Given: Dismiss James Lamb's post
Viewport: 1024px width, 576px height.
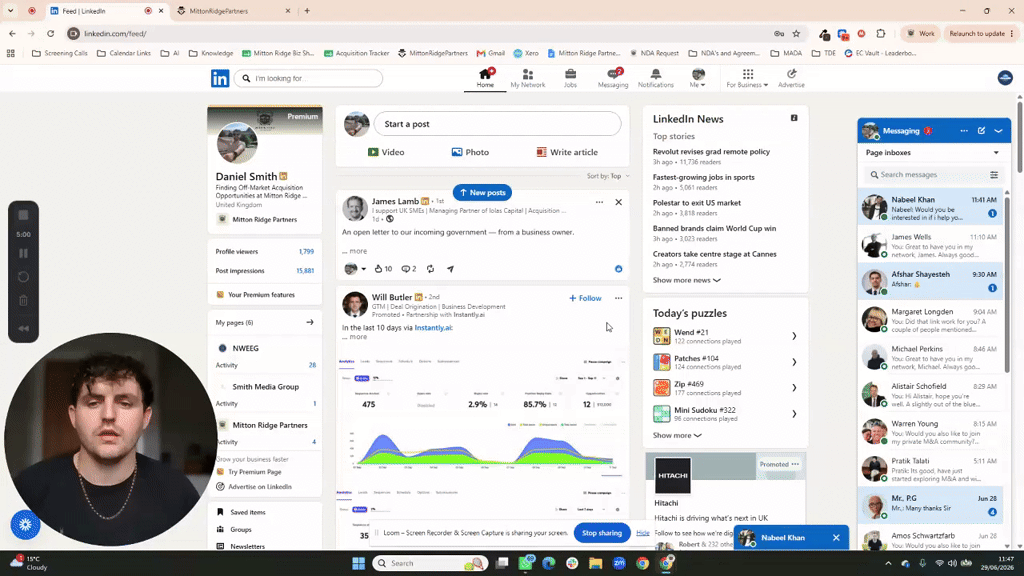Looking at the screenshot, I should (x=618, y=202).
